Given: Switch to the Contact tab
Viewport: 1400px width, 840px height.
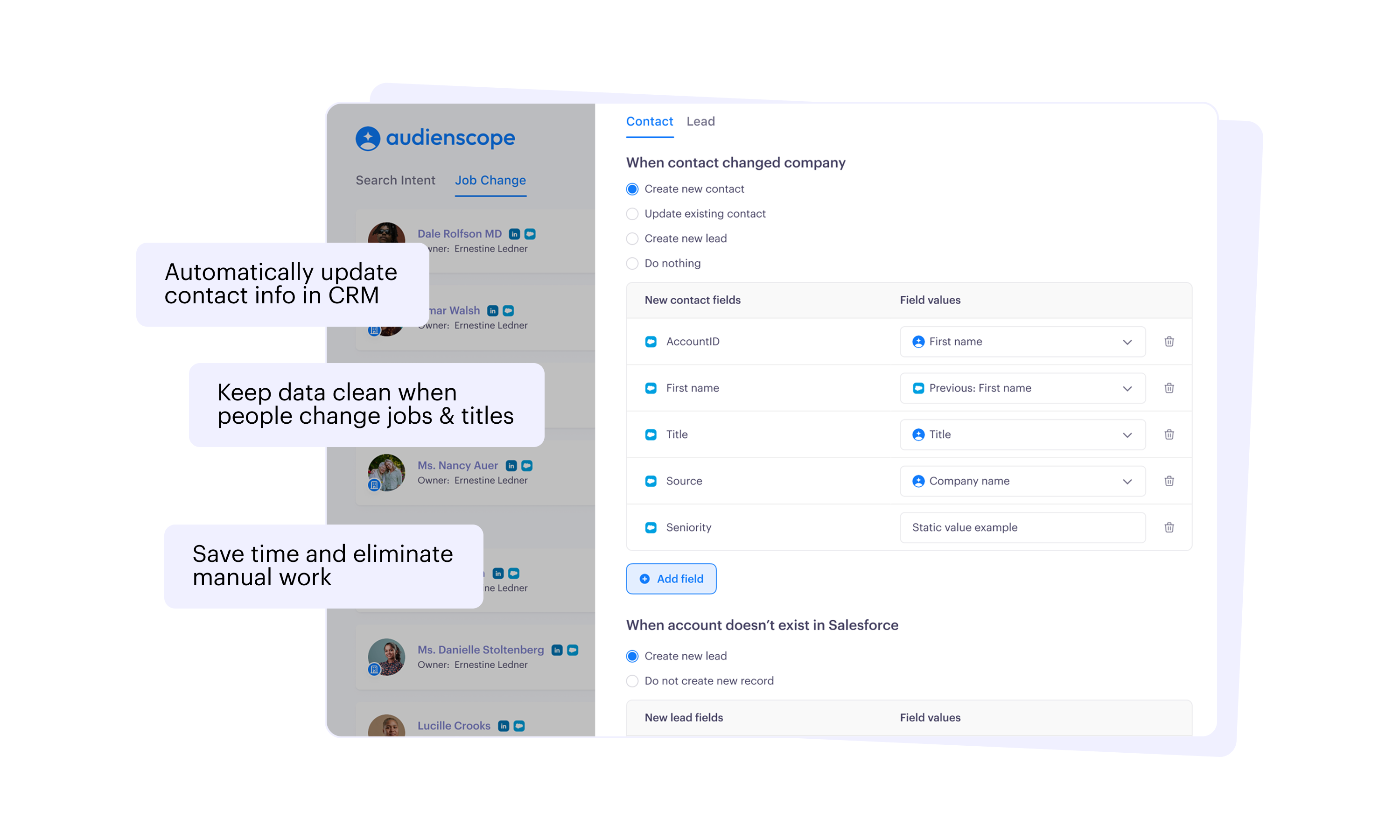Looking at the screenshot, I should pos(649,121).
